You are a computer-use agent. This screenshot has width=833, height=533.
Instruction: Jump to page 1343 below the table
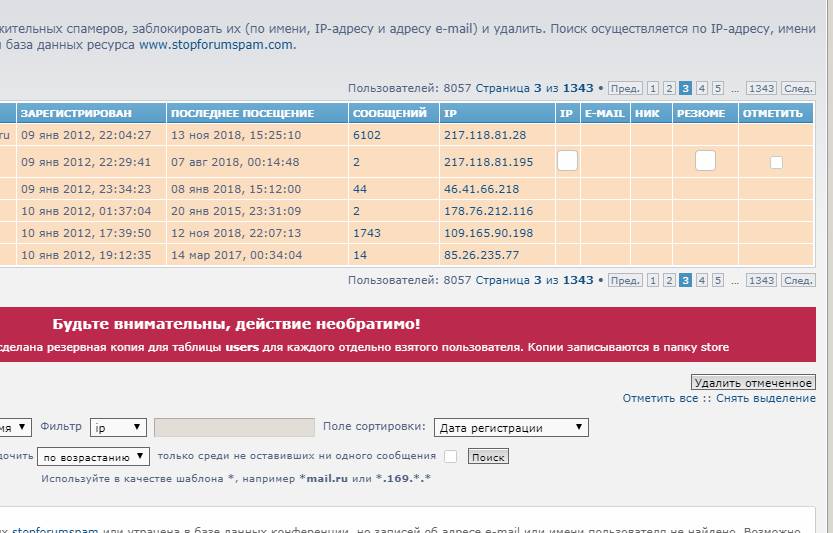pyautogui.click(x=761, y=280)
